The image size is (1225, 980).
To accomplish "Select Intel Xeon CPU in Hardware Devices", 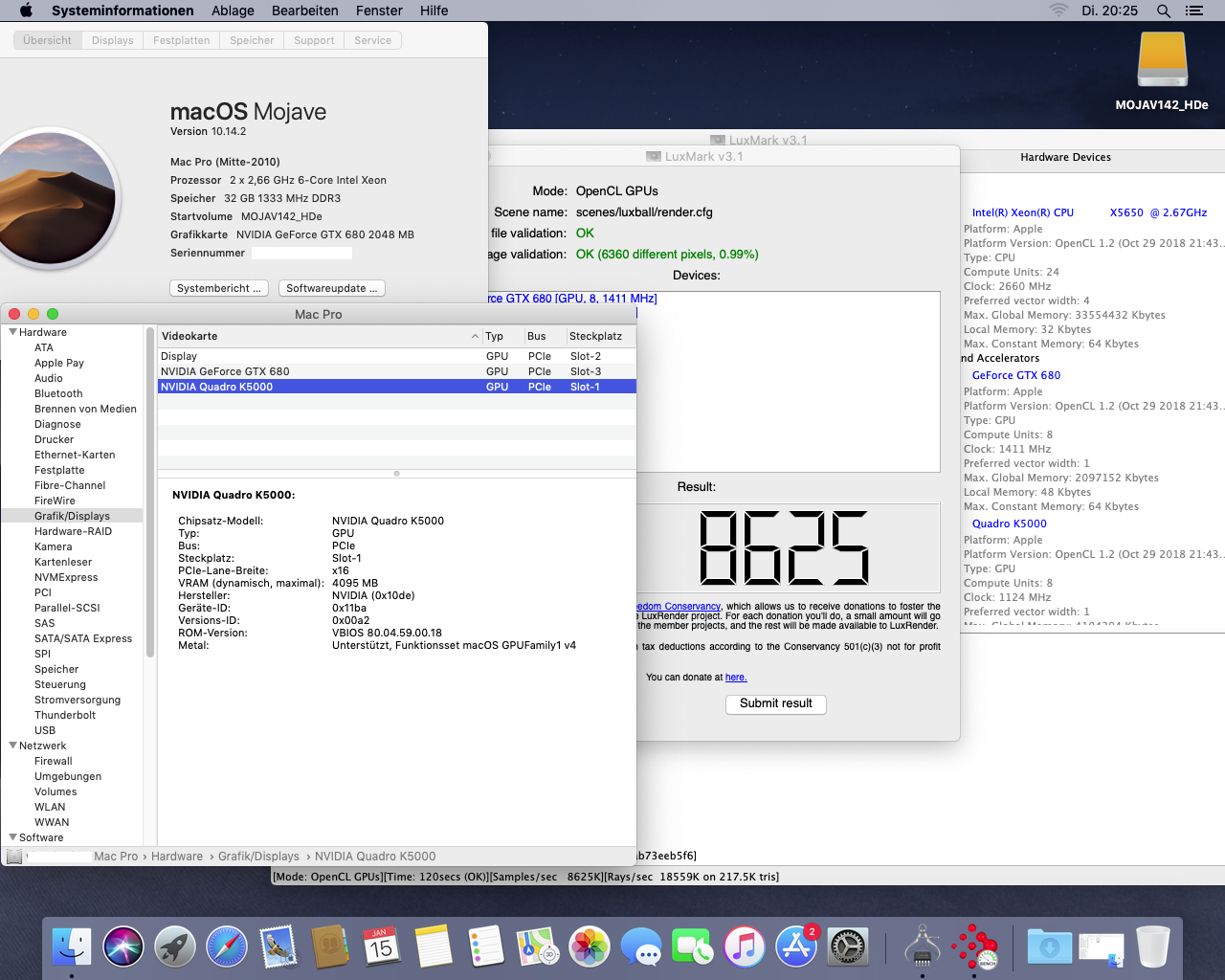I will click(1089, 212).
